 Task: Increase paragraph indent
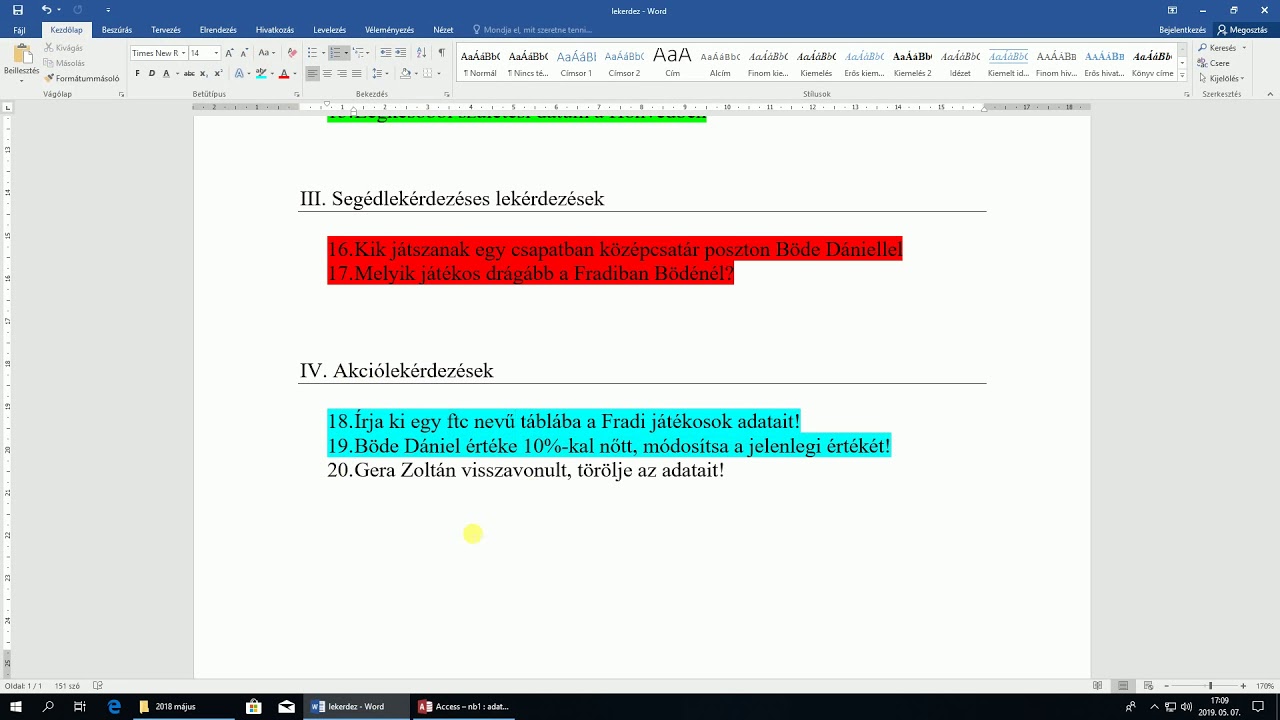pos(401,53)
